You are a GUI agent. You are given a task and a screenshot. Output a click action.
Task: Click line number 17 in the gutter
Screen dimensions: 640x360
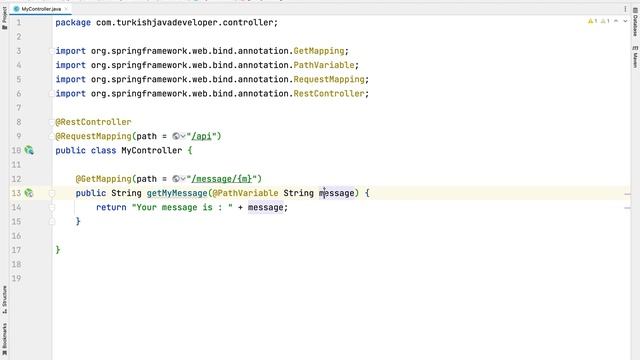[x=16, y=250]
